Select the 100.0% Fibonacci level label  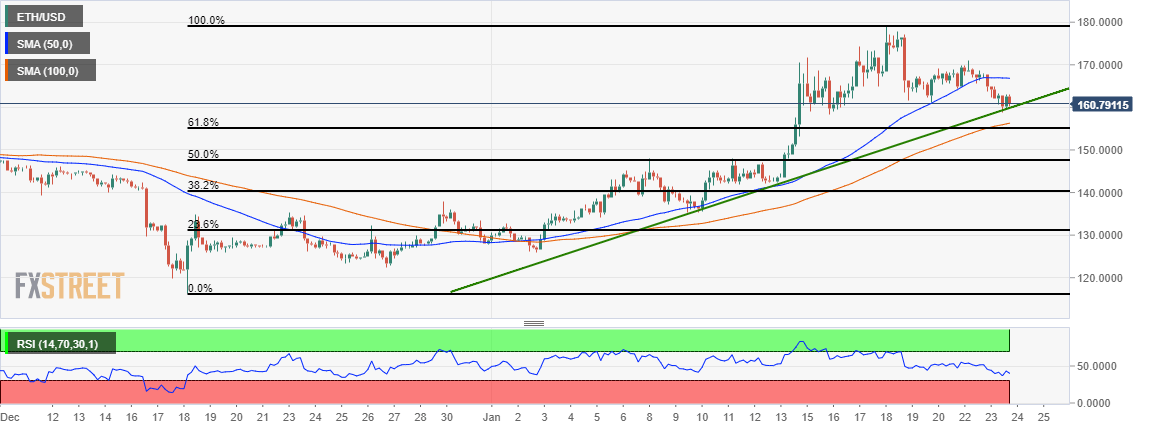(207, 21)
